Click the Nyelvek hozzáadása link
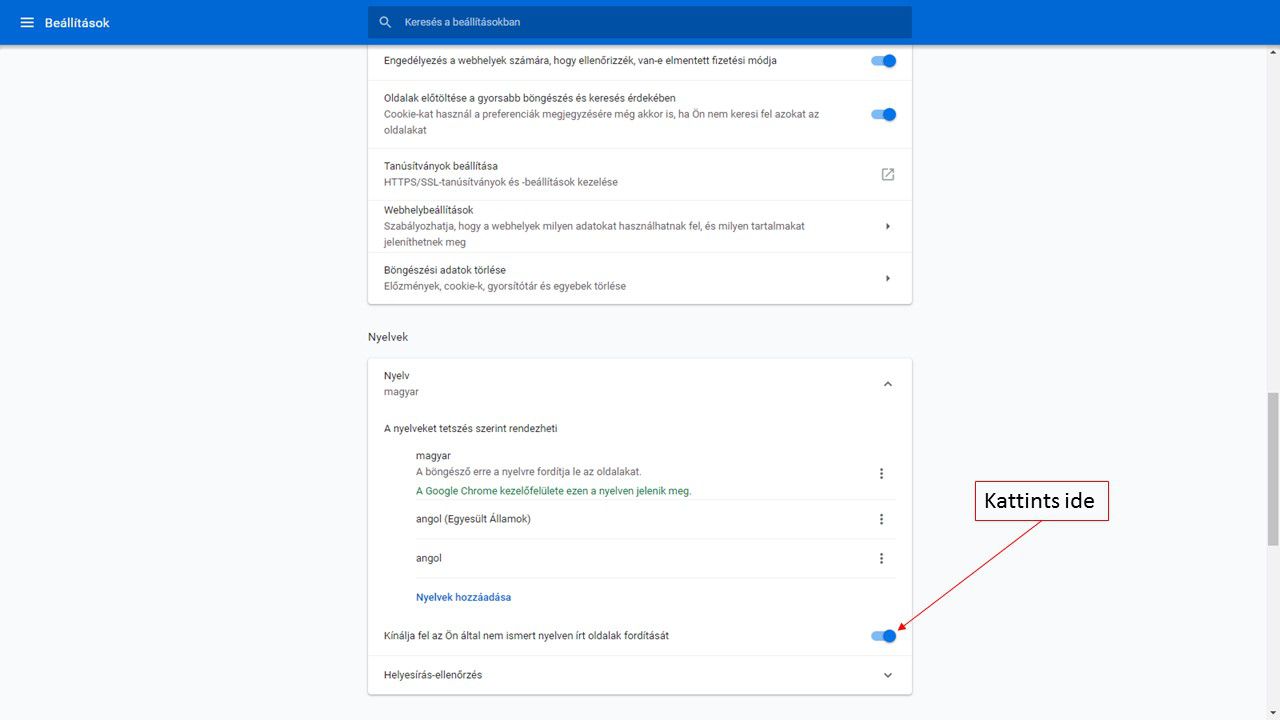This screenshot has height=720, width=1280. 463,597
